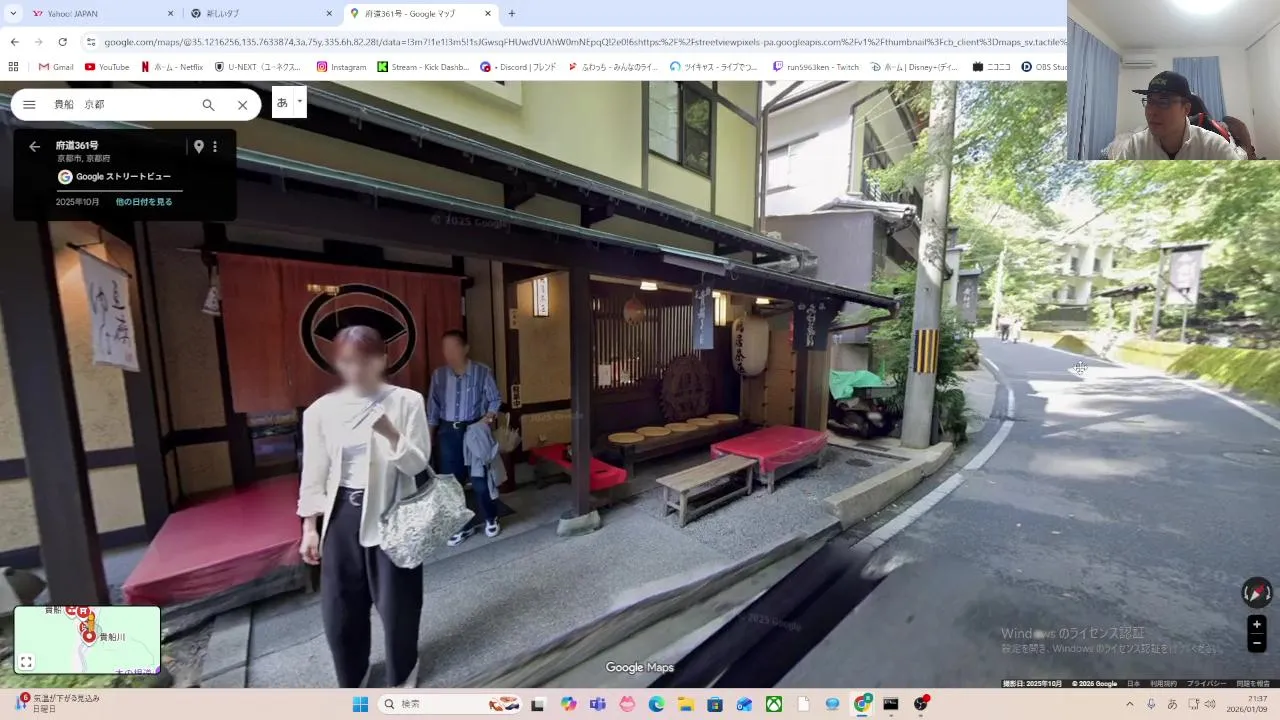Click 利用規約 in the footer

(x=1163, y=684)
